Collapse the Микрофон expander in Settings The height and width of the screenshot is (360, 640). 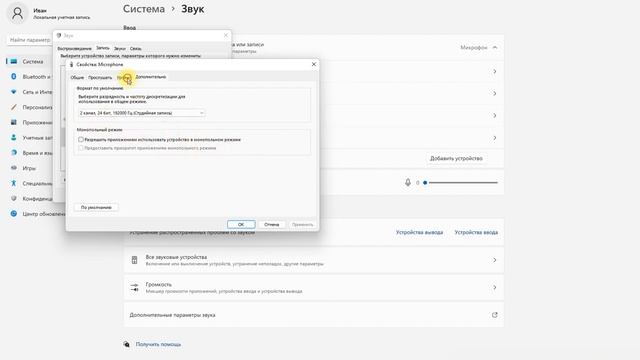tap(495, 47)
